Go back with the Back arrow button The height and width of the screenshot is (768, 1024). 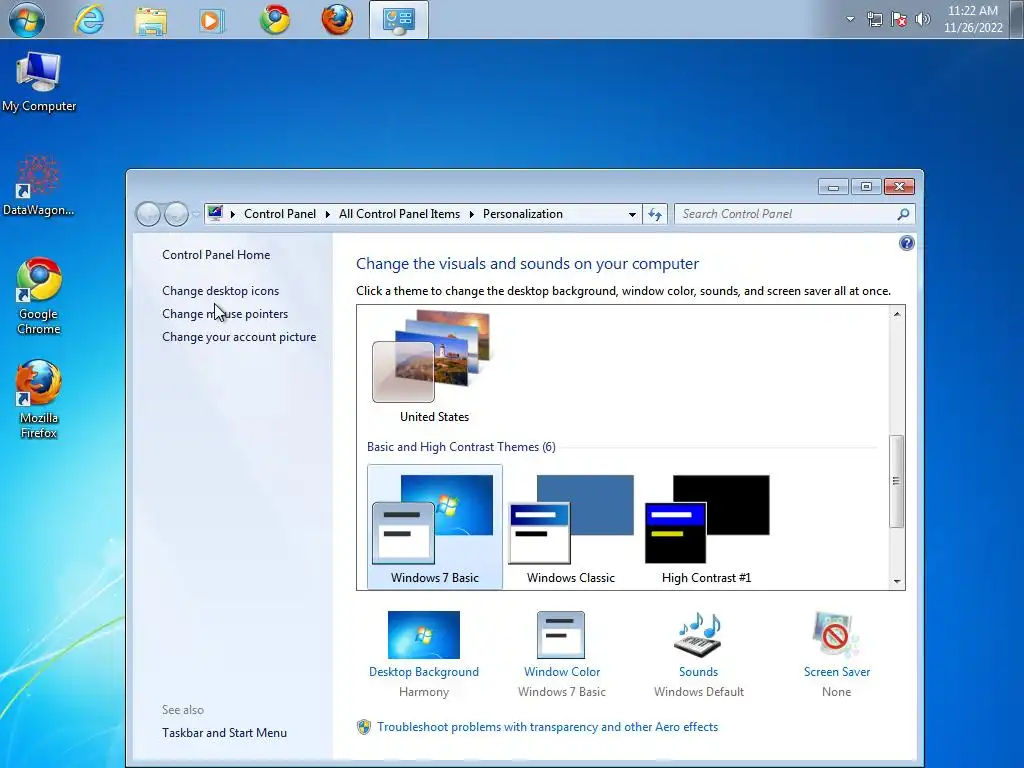tap(148, 214)
